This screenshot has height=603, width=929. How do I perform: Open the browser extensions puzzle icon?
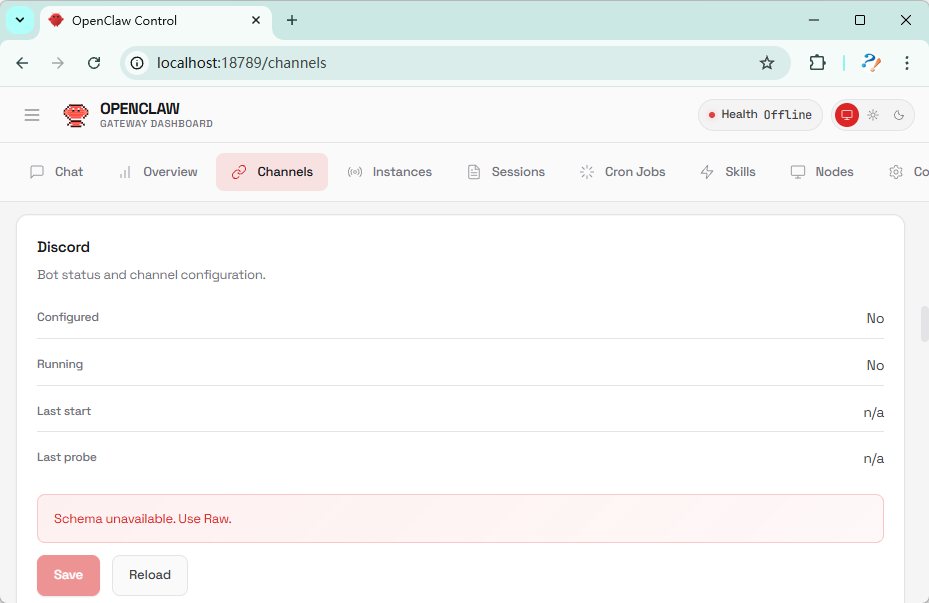pyautogui.click(x=817, y=63)
